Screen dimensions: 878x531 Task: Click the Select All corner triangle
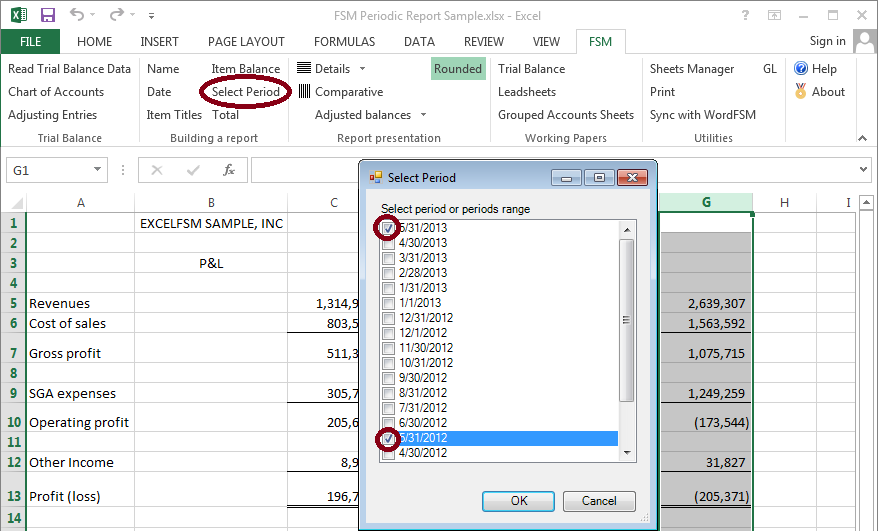click(x=17, y=203)
